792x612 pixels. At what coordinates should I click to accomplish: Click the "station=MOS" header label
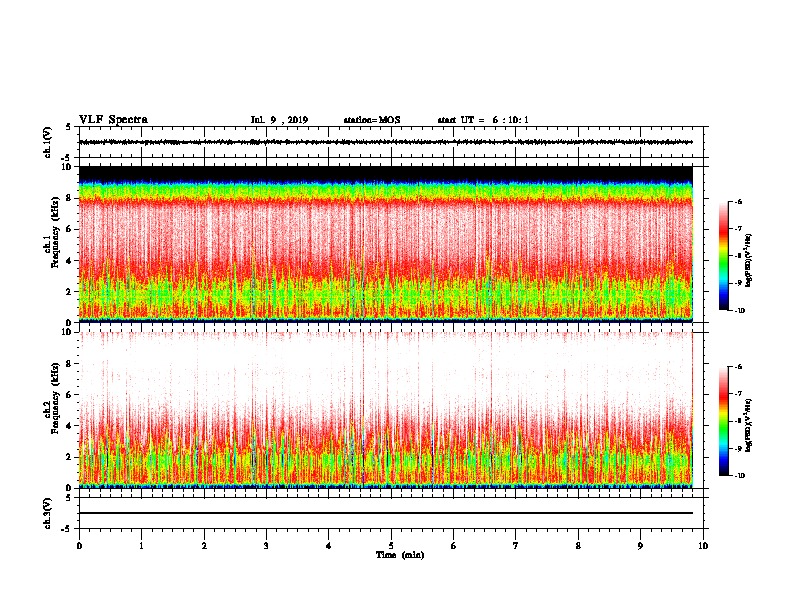click(x=372, y=120)
